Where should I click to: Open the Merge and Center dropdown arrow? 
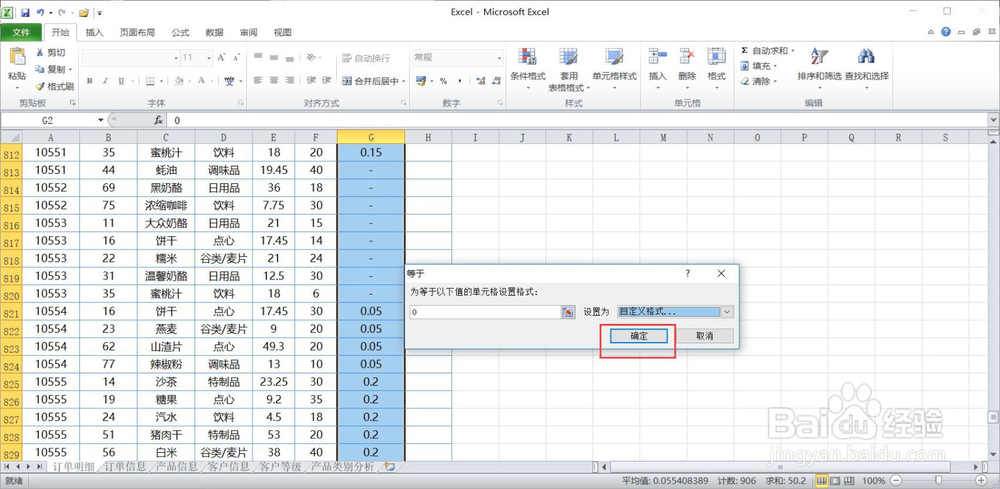[404, 82]
